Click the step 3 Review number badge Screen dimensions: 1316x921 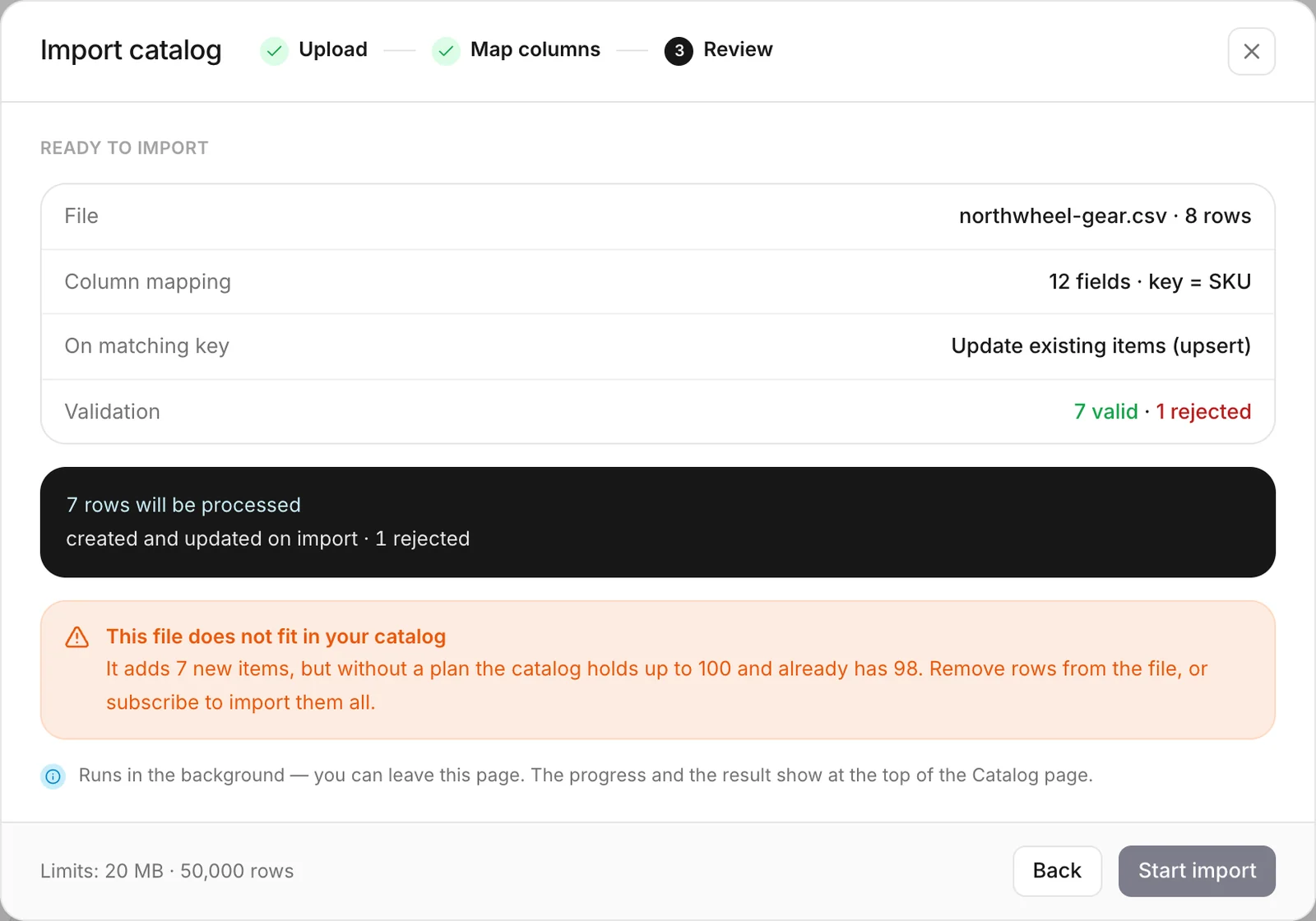point(679,50)
